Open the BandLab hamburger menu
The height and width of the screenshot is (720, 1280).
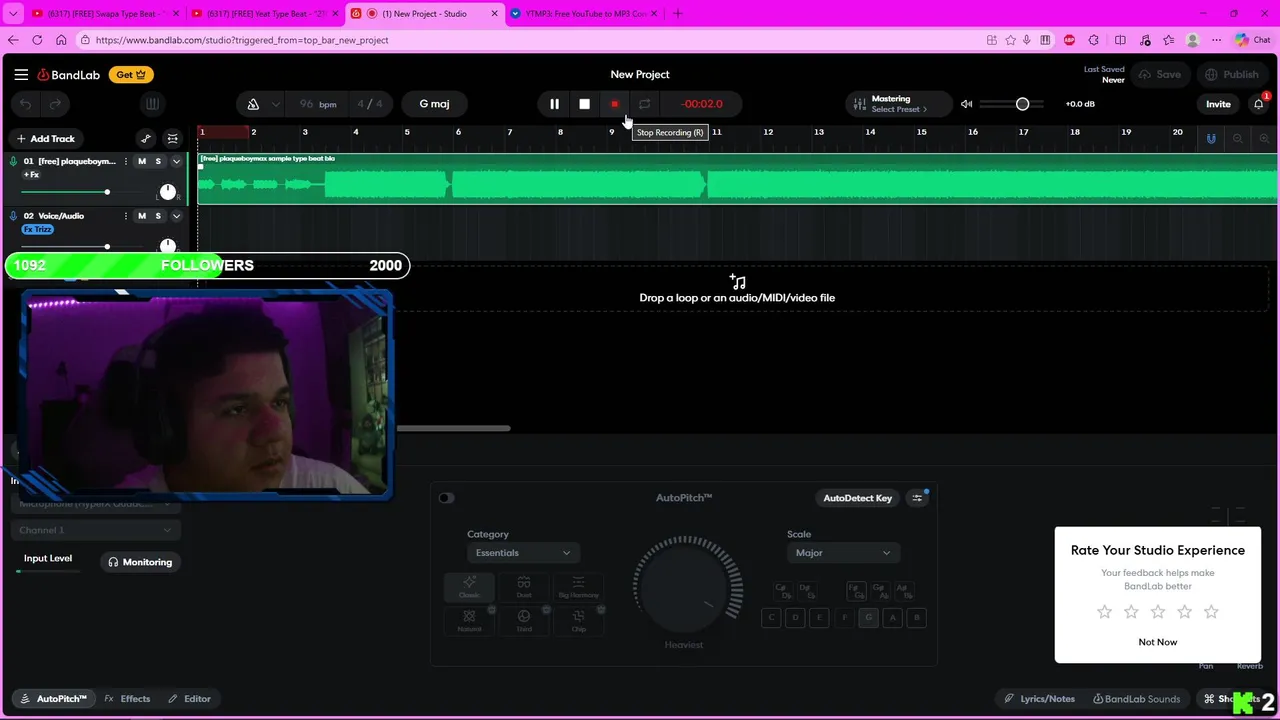click(21, 74)
